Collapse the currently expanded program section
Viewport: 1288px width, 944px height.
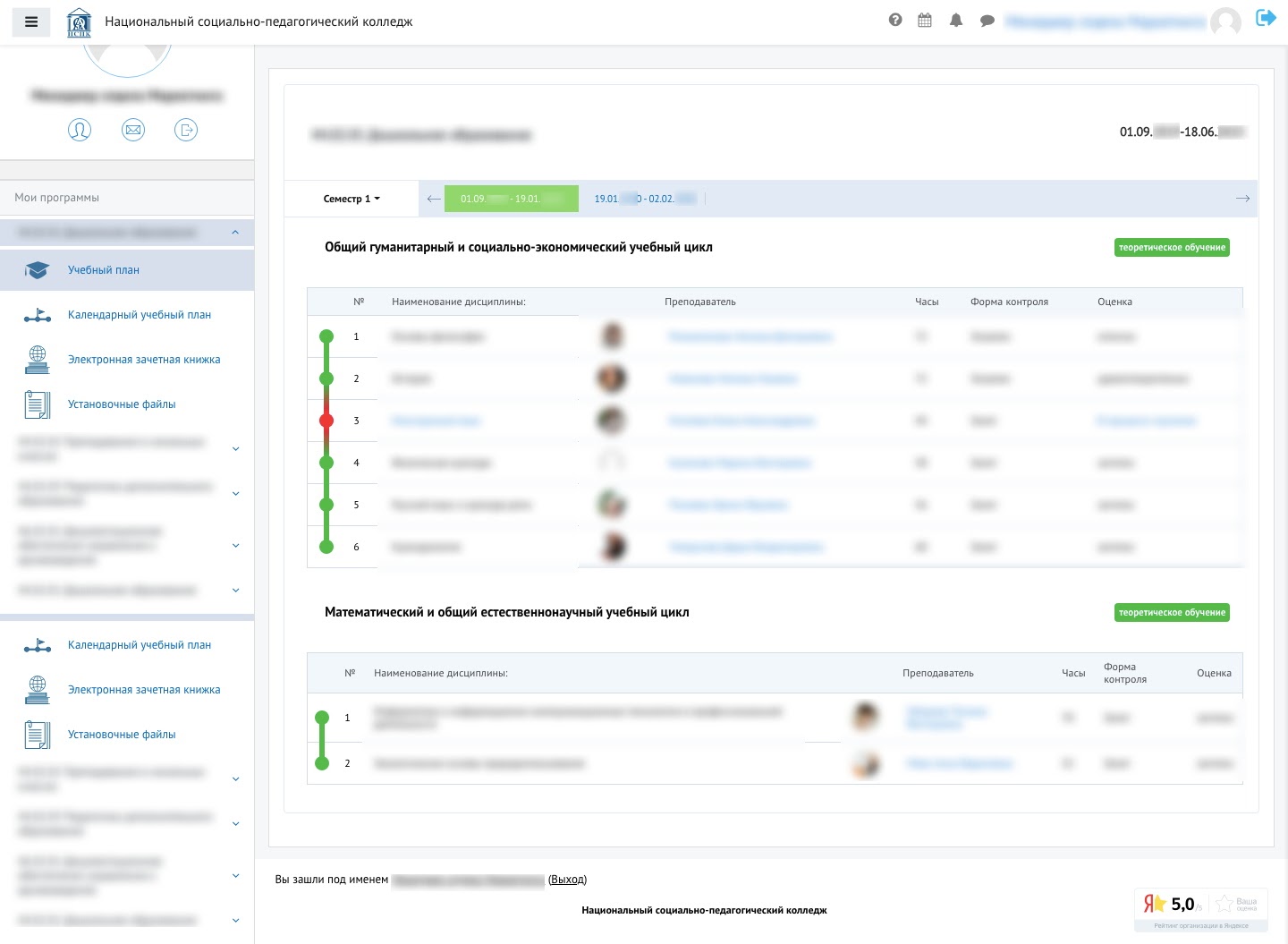click(235, 232)
